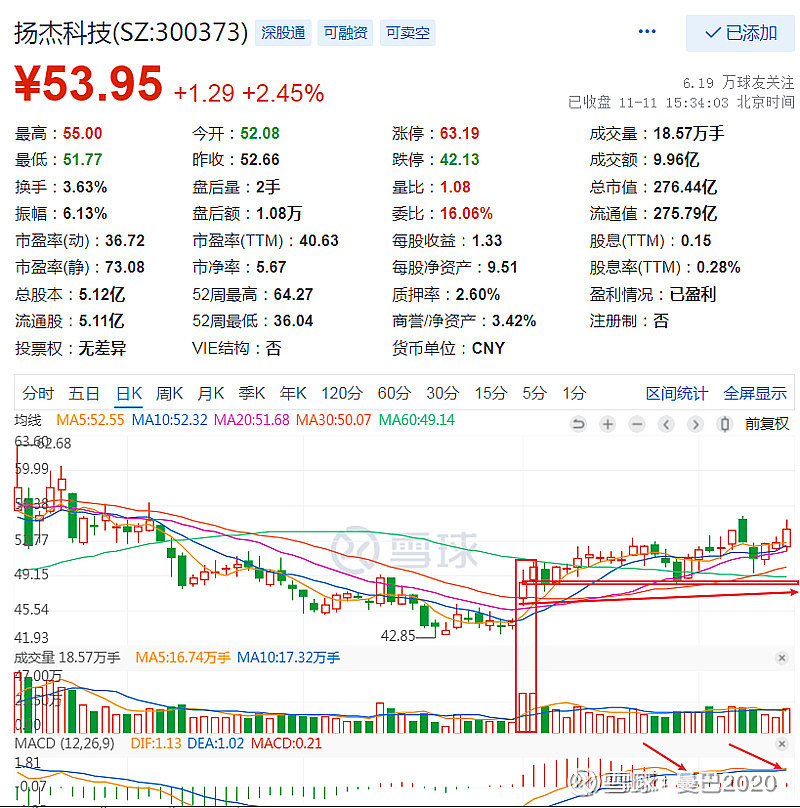
Task: Click the 52周最高 64.27 value
Action: [x=293, y=294]
